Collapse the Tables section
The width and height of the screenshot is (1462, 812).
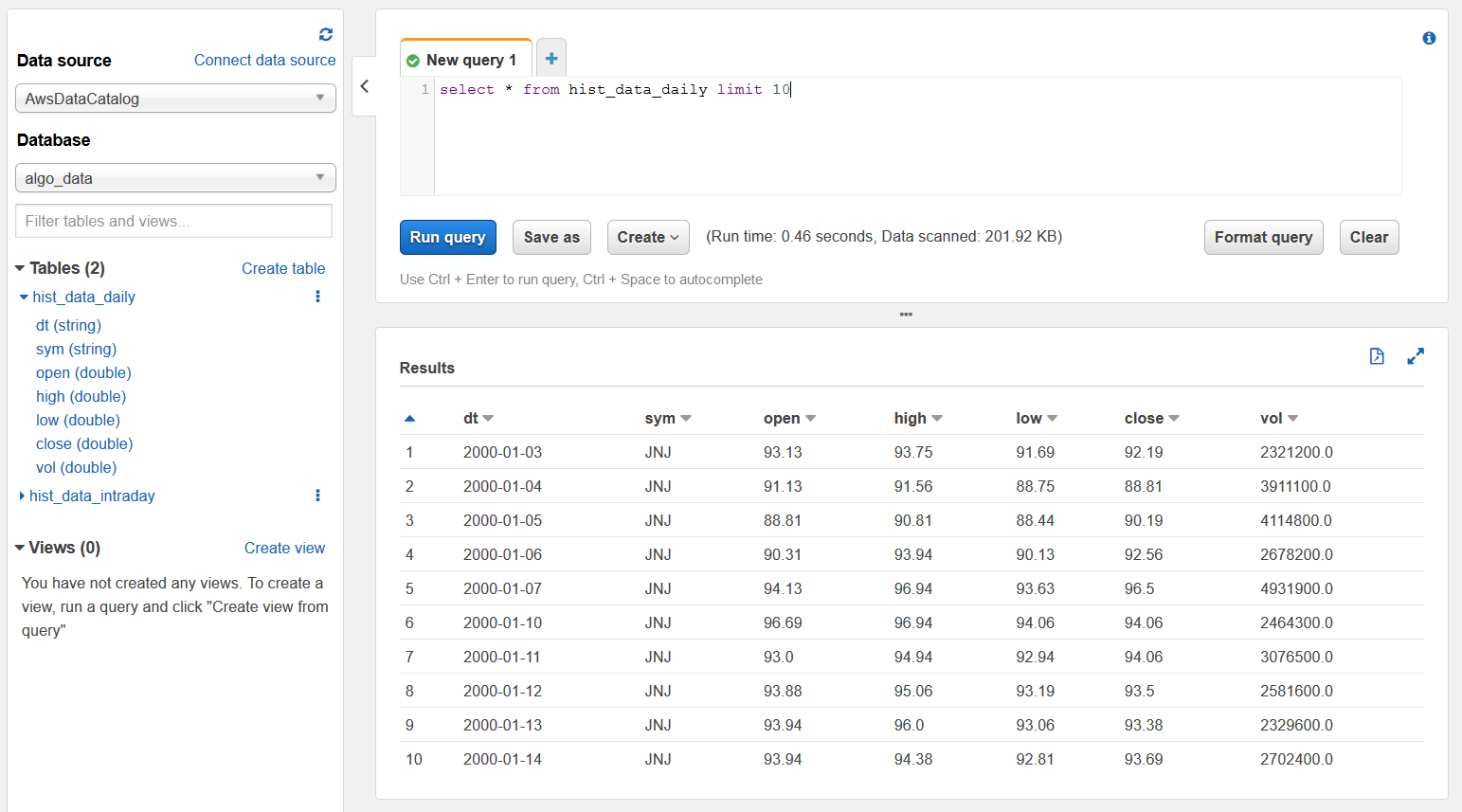tap(20, 268)
